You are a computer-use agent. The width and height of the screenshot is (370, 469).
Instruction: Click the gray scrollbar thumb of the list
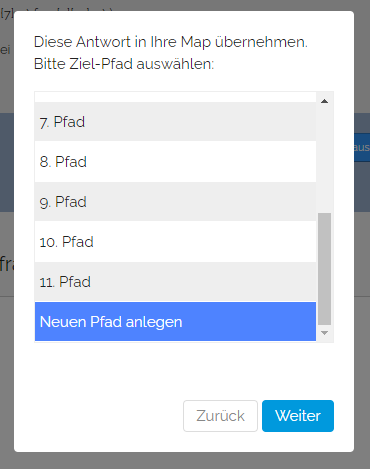pyautogui.click(x=324, y=269)
